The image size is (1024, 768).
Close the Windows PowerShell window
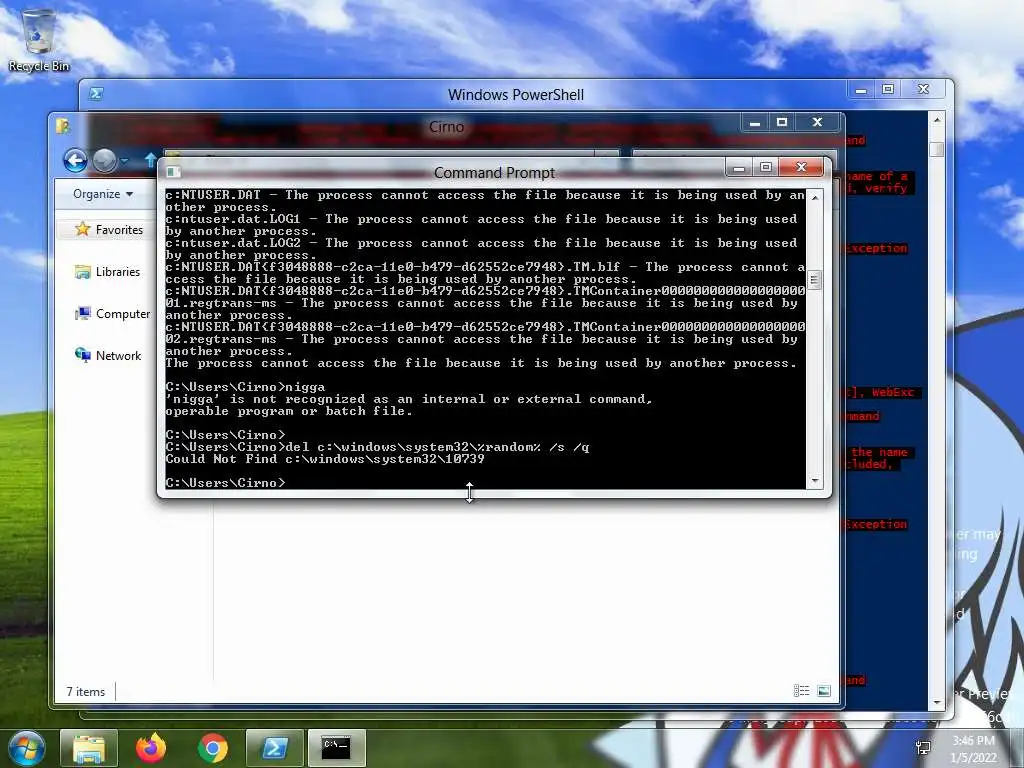pos(923,89)
